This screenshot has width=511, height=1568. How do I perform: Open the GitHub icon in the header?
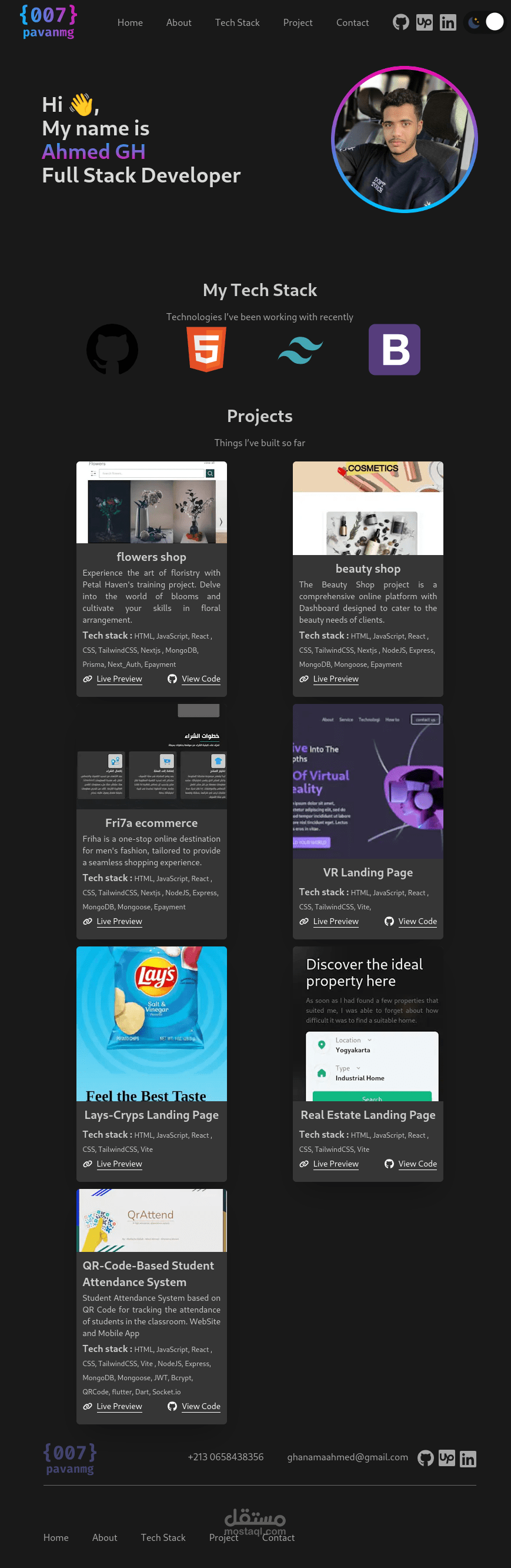click(x=401, y=22)
